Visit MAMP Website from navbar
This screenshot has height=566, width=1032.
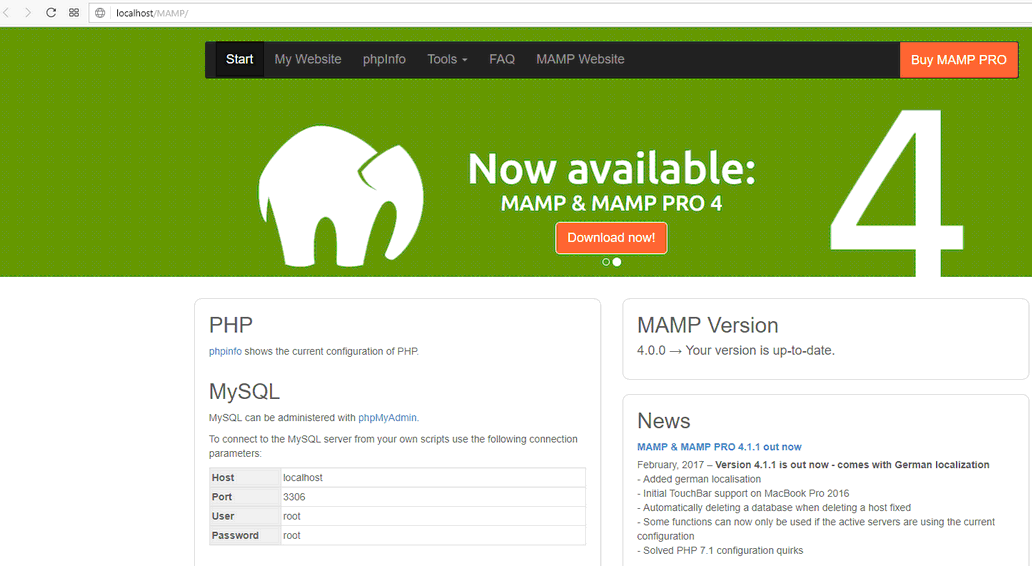(x=580, y=59)
